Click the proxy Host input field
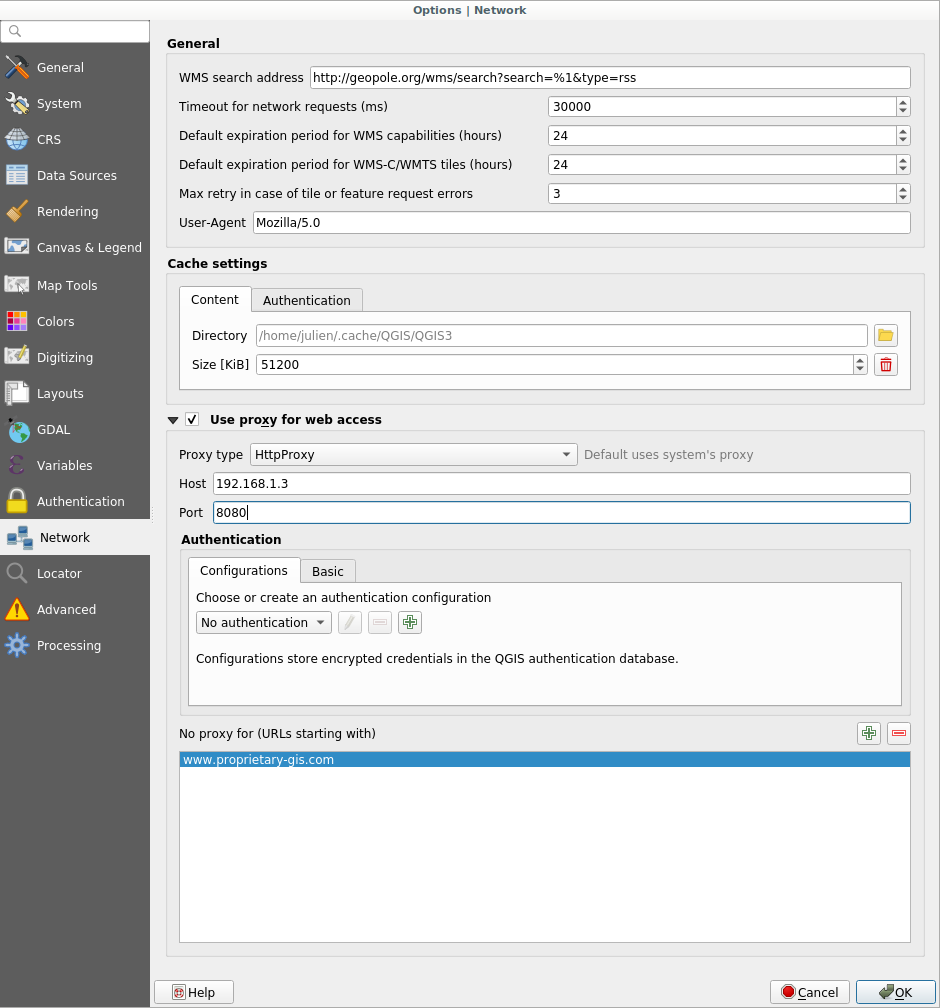This screenshot has height=1008, width=940. click(560, 484)
